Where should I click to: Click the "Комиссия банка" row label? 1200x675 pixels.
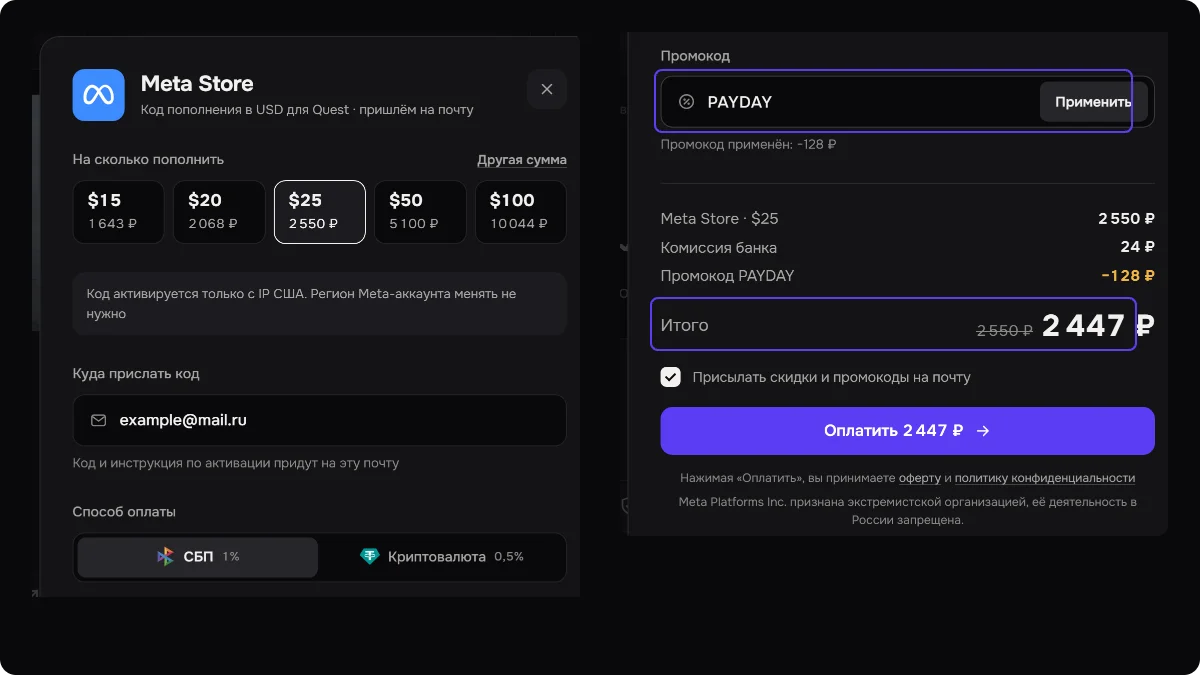719,247
